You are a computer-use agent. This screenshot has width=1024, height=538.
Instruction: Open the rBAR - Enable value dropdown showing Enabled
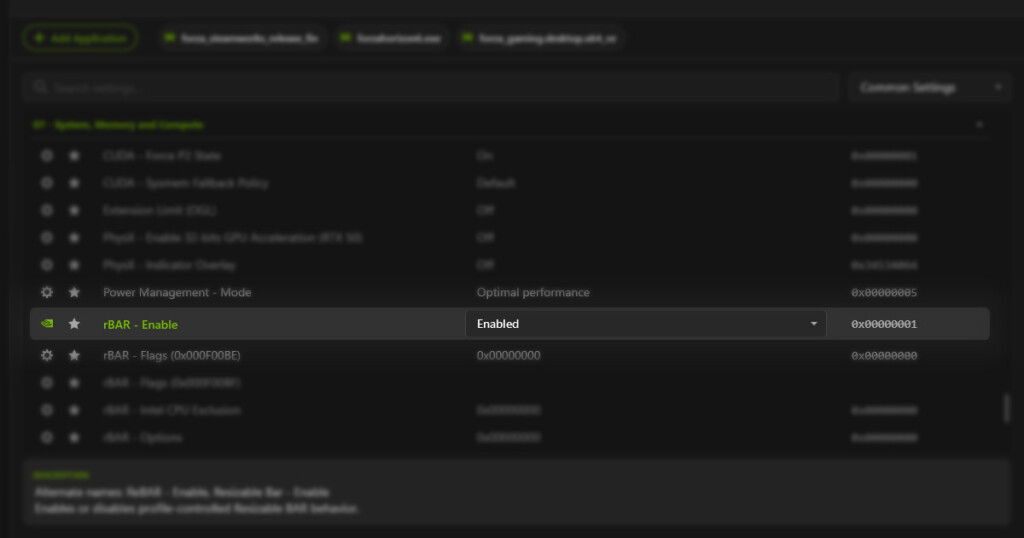coord(645,324)
